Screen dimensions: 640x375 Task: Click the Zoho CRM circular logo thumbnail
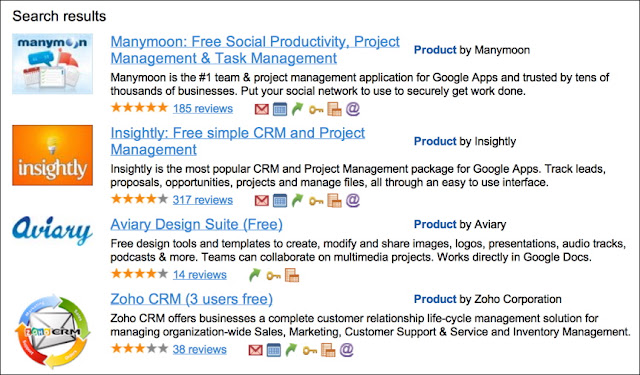point(52,331)
